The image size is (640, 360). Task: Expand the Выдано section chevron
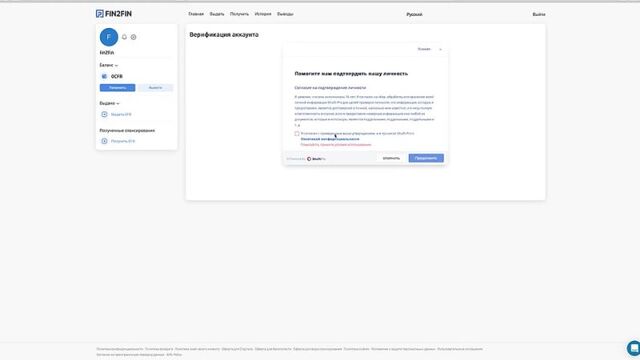point(118,104)
